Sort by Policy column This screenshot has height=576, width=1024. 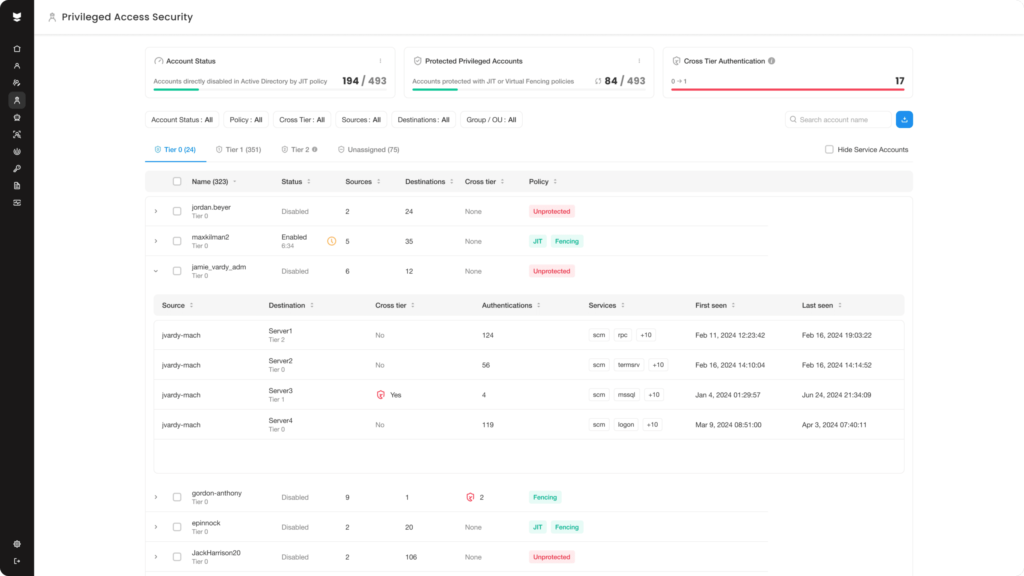click(555, 182)
